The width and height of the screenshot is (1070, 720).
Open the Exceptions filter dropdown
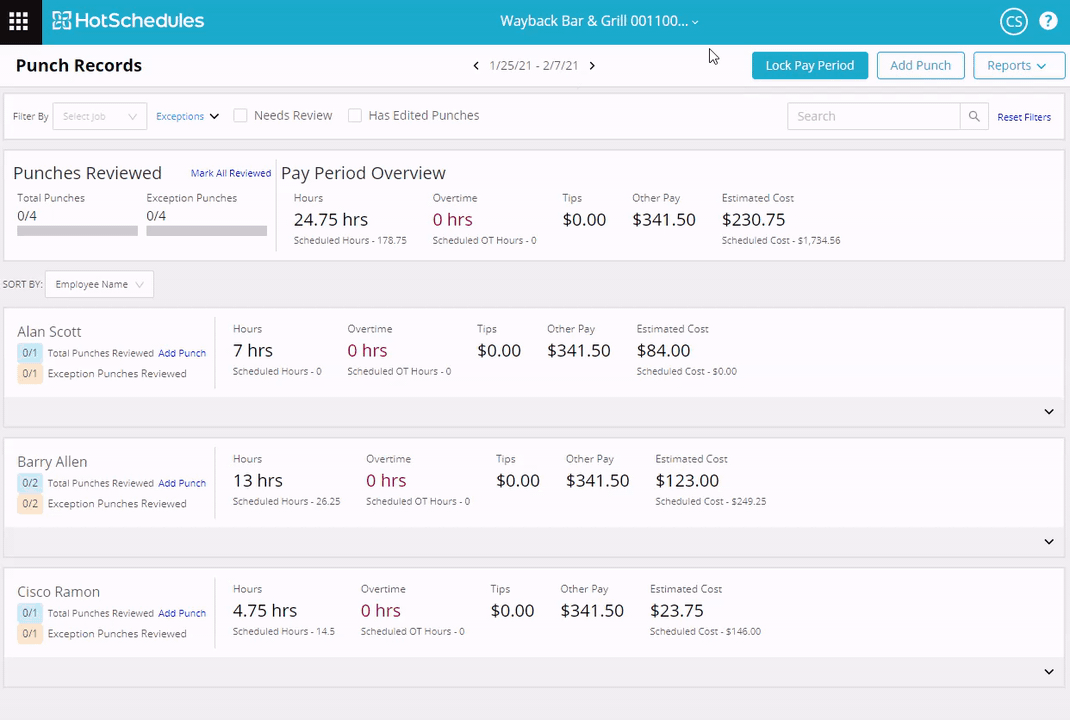(x=187, y=116)
